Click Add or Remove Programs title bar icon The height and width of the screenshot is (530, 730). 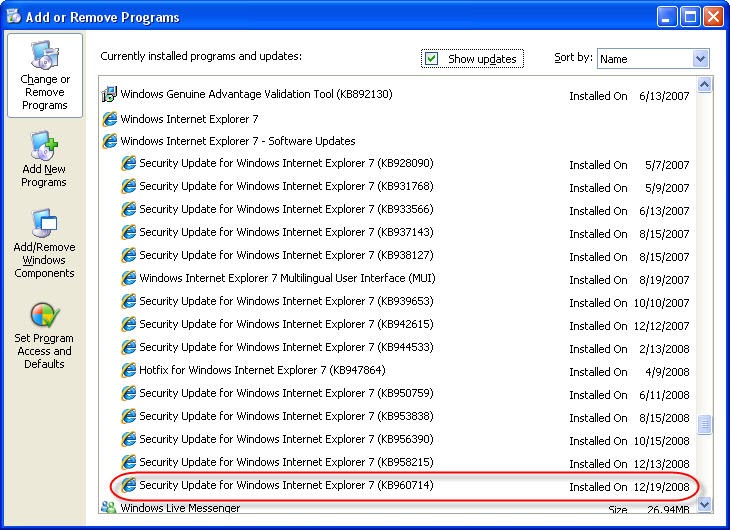click(x=14, y=16)
